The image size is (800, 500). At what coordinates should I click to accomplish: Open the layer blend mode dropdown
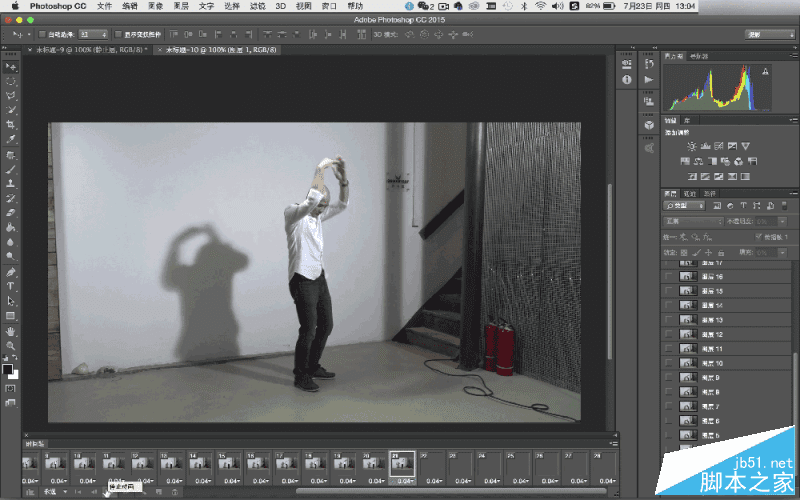[693, 221]
